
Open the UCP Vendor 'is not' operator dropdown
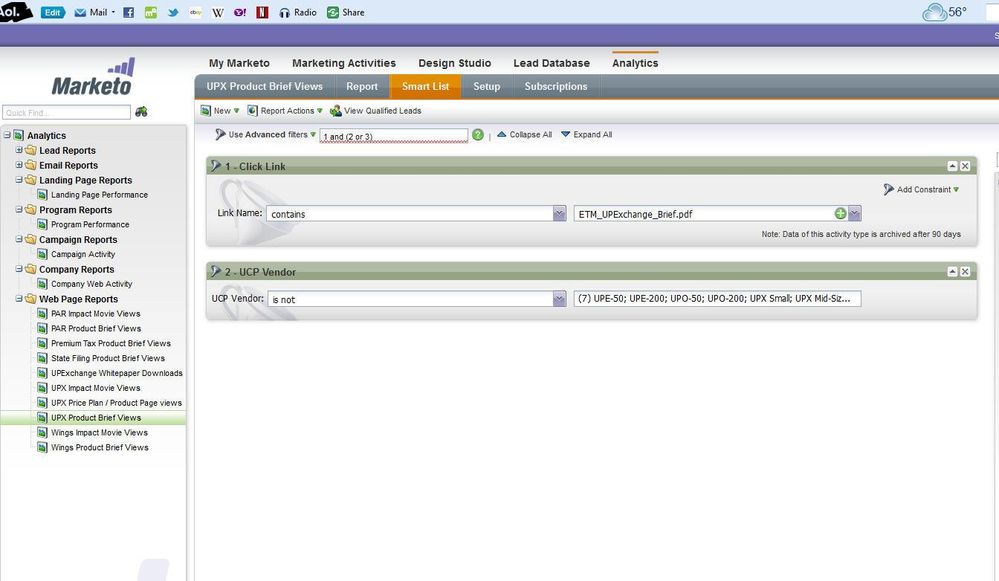(559, 298)
